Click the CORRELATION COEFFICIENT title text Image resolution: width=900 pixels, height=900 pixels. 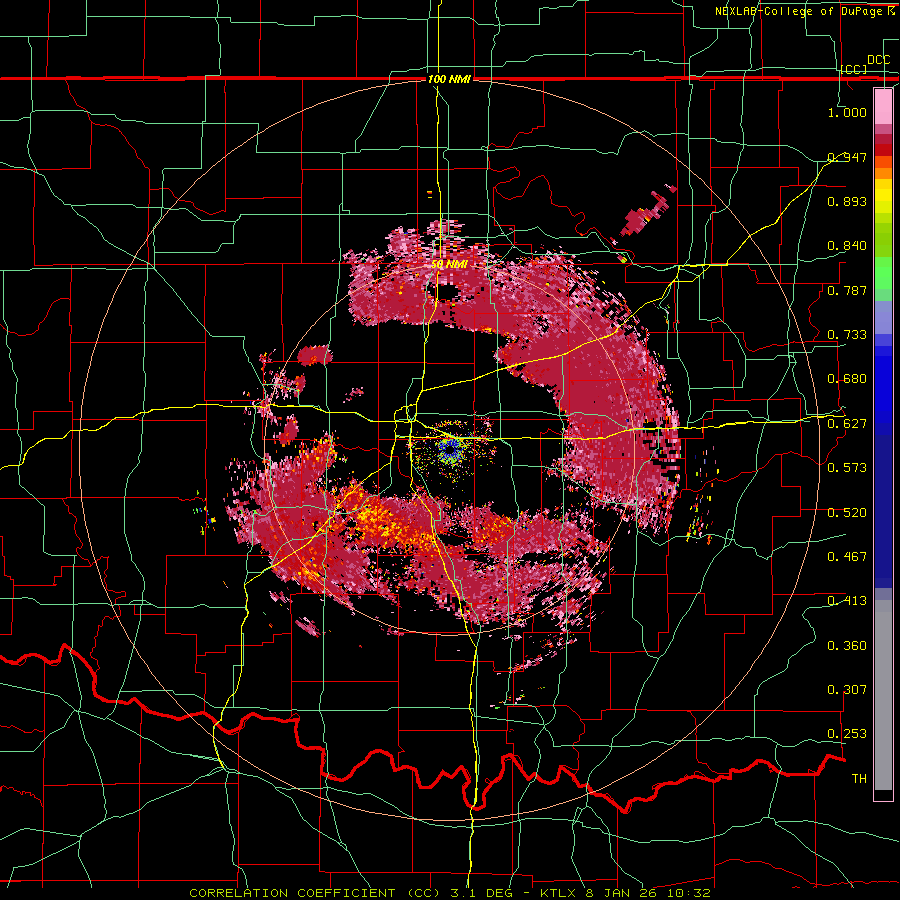(x=292, y=893)
